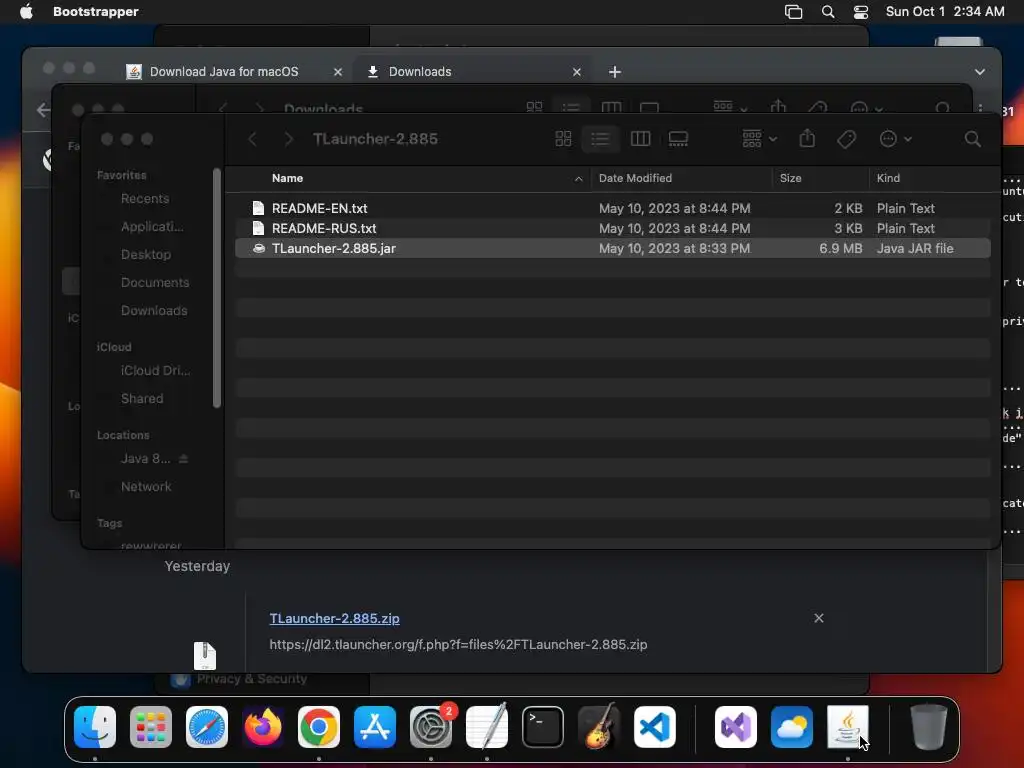The height and width of the screenshot is (768, 1024).
Task: Switch Finder to column view
Action: pyautogui.click(x=640, y=138)
